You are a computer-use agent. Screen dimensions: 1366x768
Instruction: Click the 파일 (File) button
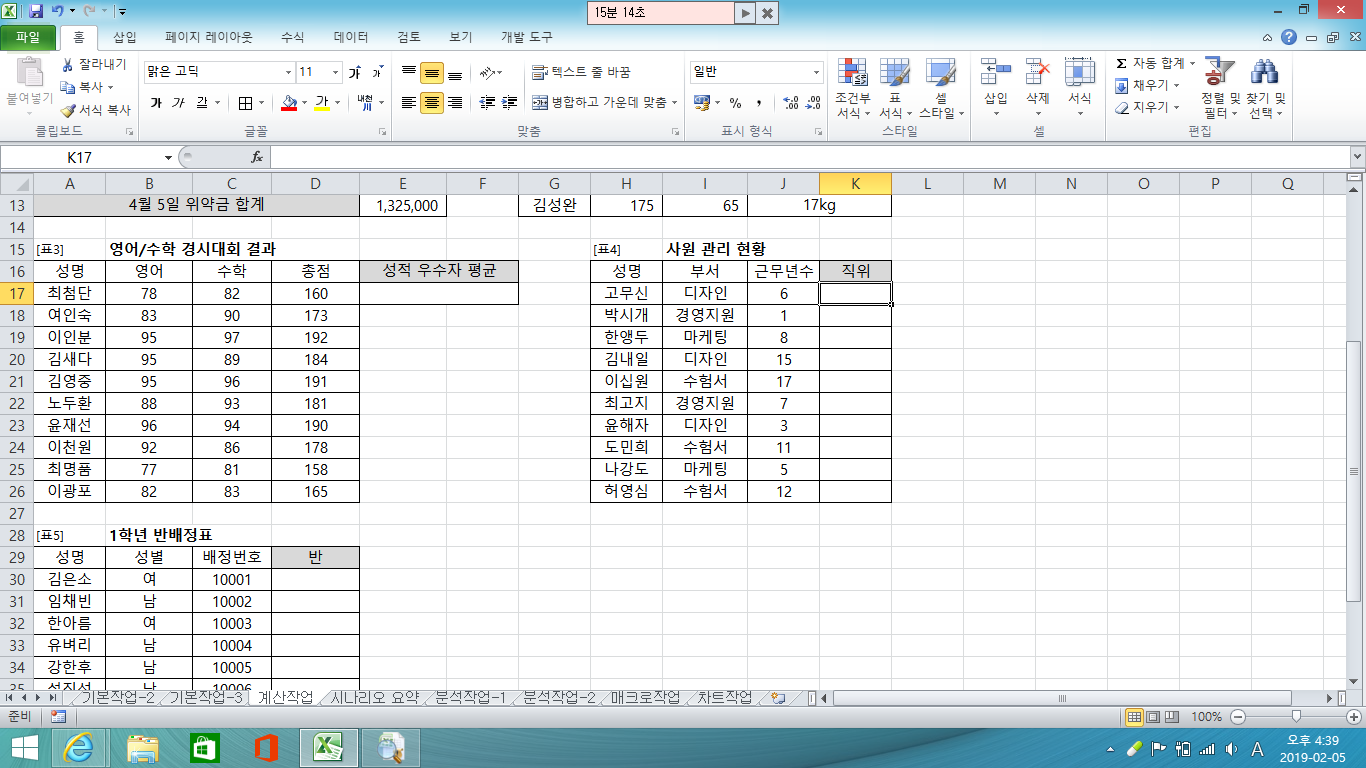pyautogui.click(x=28, y=37)
